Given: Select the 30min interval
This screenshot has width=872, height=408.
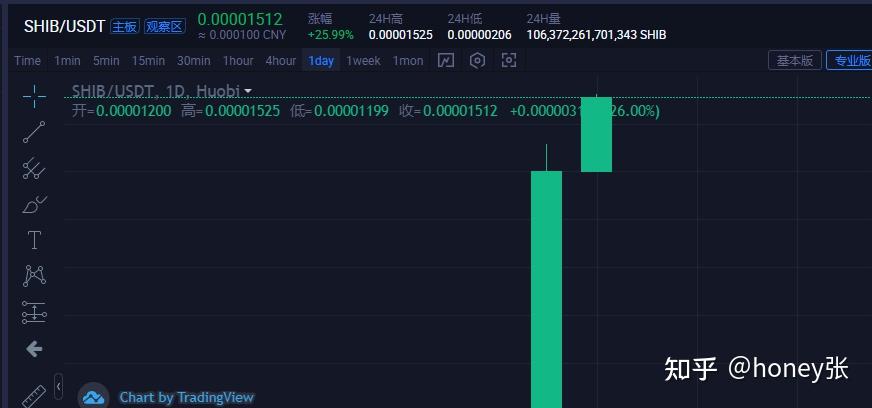Looking at the screenshot, I should 194,61.
